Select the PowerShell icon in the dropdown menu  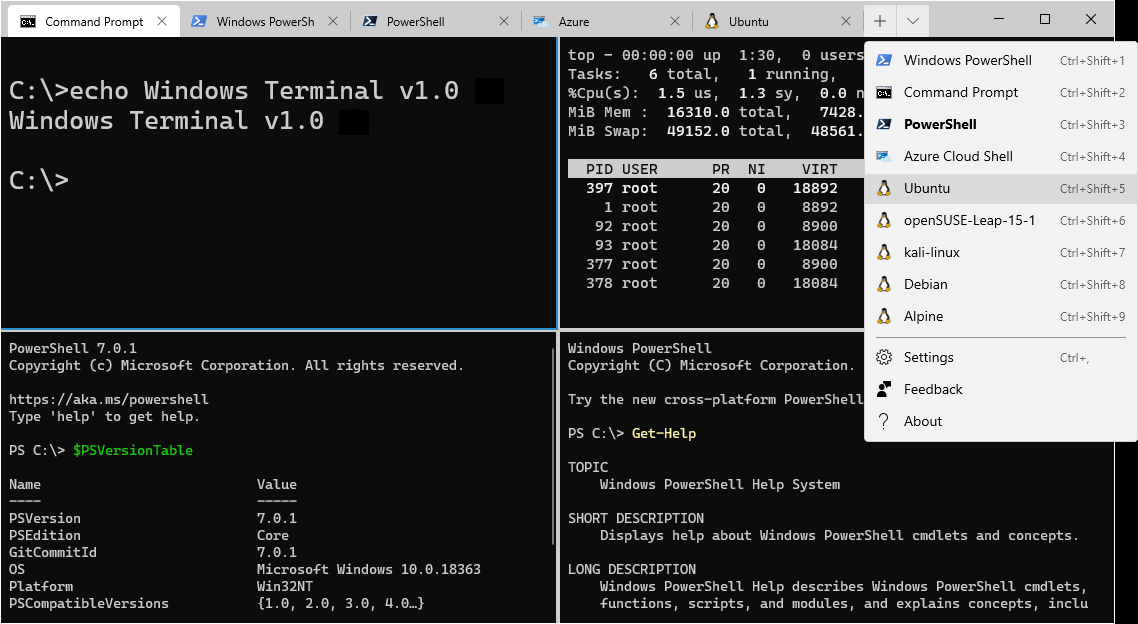tap(884, 124)
